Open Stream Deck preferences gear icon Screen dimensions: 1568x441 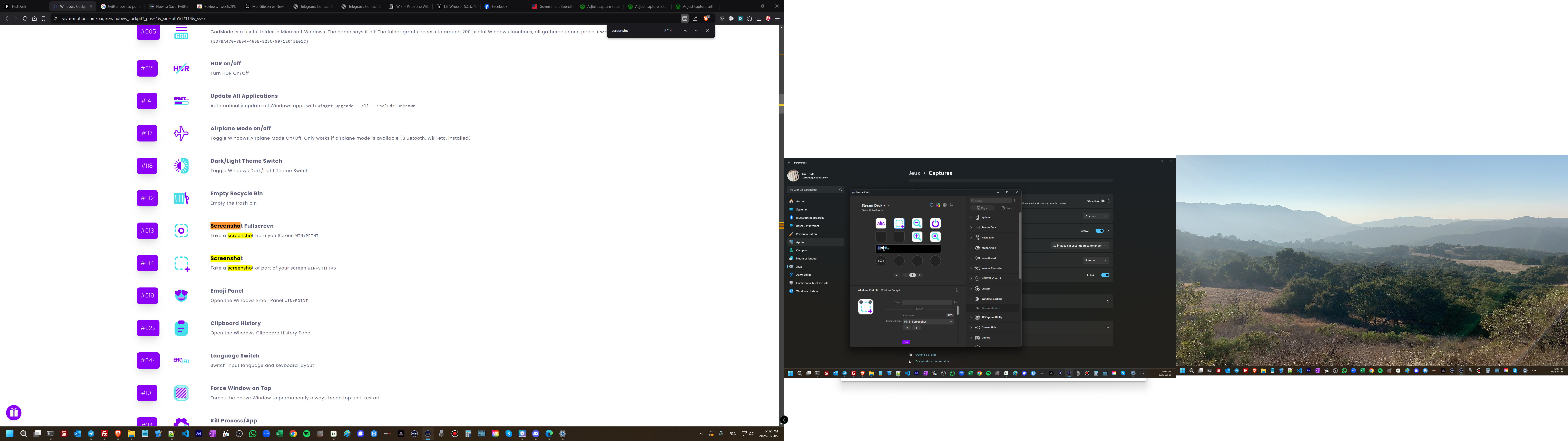click(945, 205)
